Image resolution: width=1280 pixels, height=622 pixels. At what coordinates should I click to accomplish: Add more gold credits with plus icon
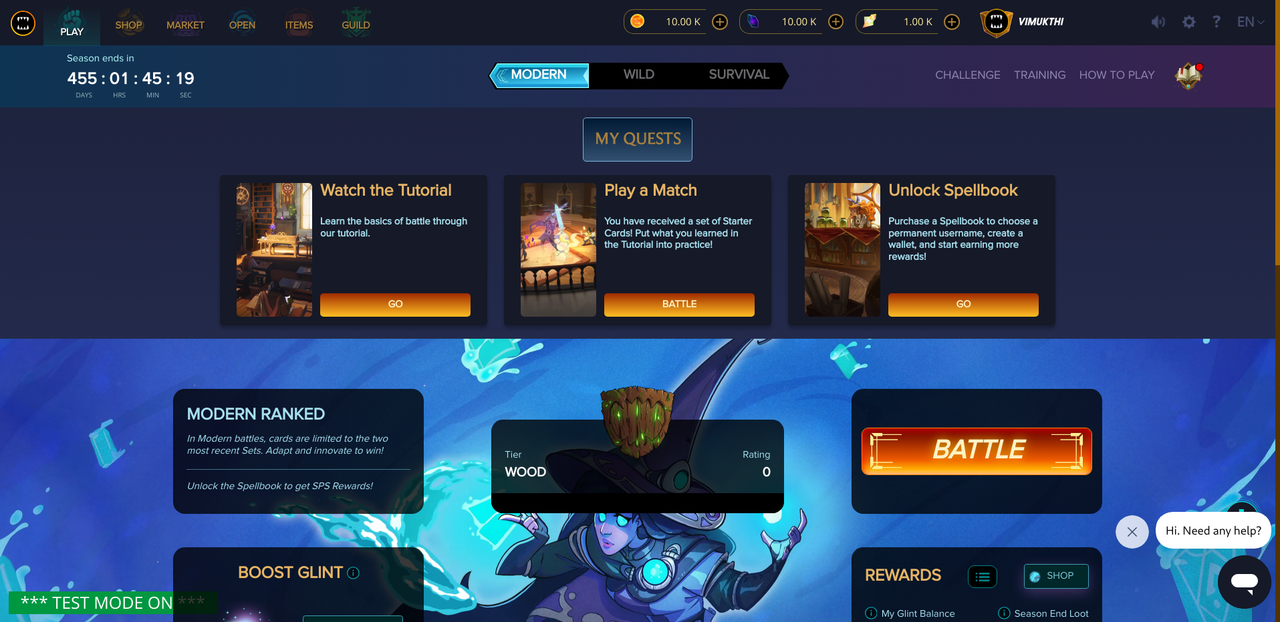720,22
